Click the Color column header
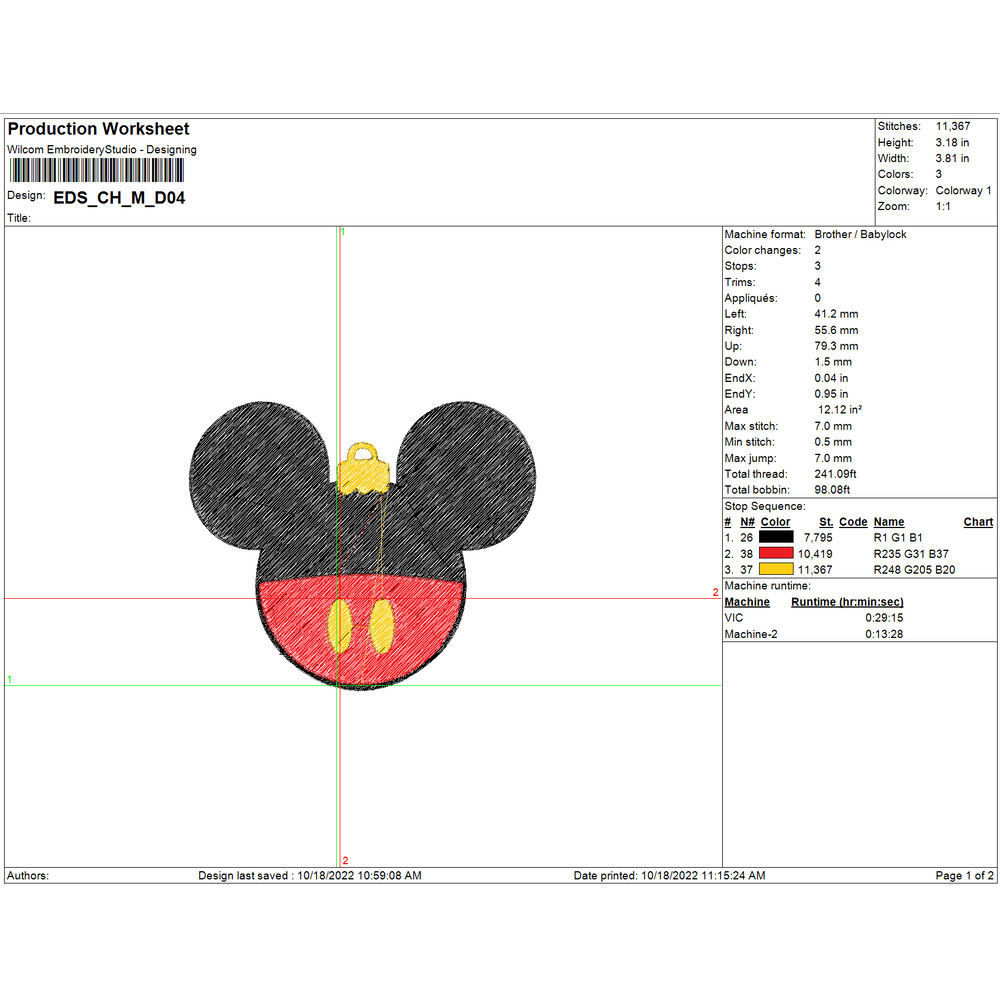 (775, 522)
